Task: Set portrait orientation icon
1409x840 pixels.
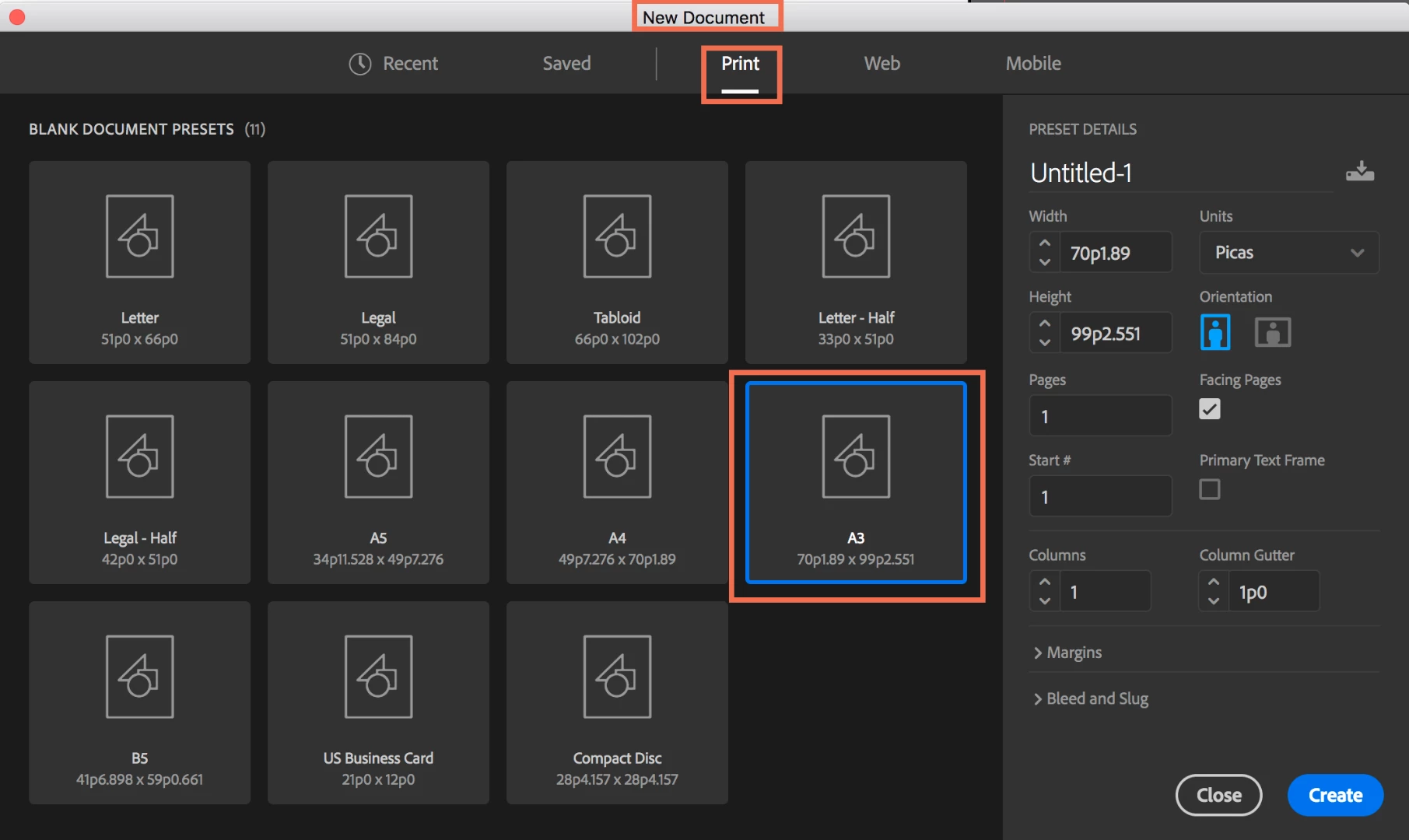Action: (x=1215, y=332)
